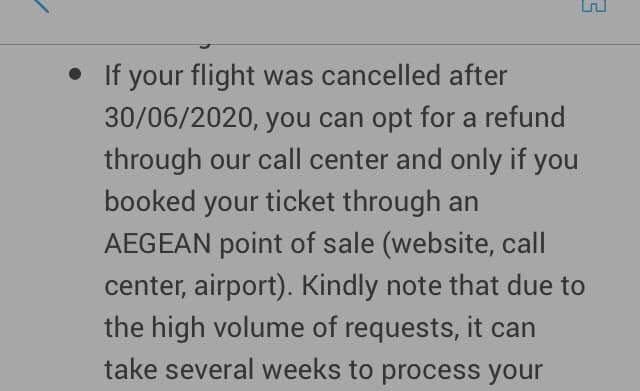Select the 'booked your ticket through an' line
This screenshot has width=640, height=391.
coord(291,202)
